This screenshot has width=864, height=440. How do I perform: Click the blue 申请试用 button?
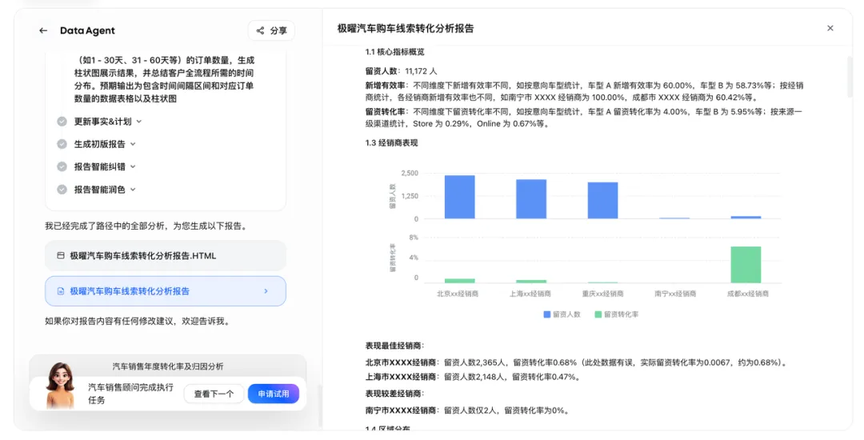pyautogui.click(x=273, y=394)
